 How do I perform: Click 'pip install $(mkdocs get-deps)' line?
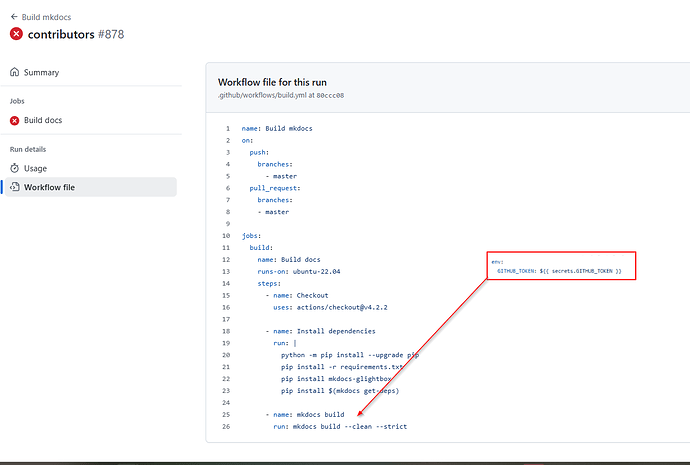tap(340, 391)
